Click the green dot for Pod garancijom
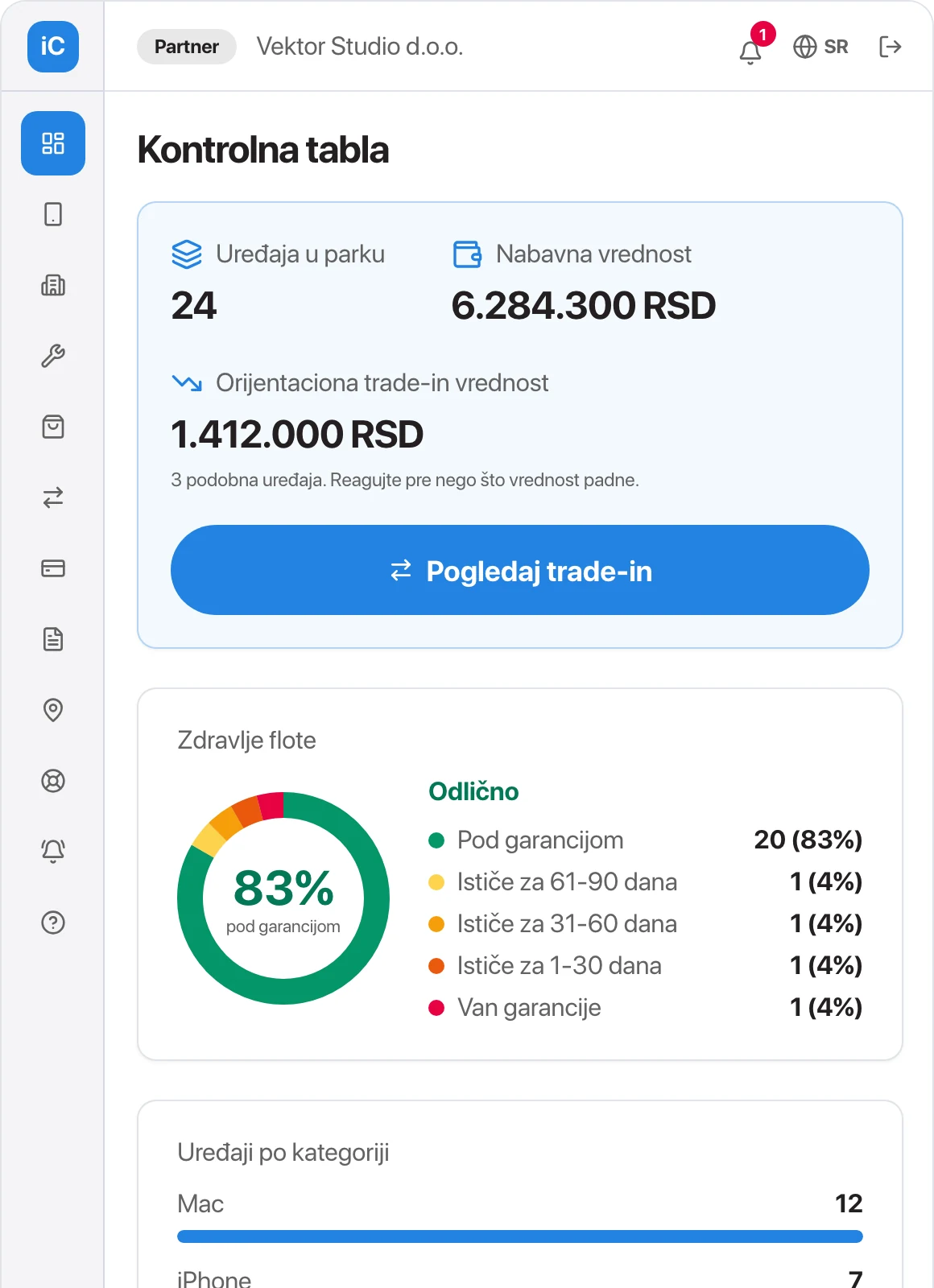This screenshot has width=934, height=1288. click(436, 840)
